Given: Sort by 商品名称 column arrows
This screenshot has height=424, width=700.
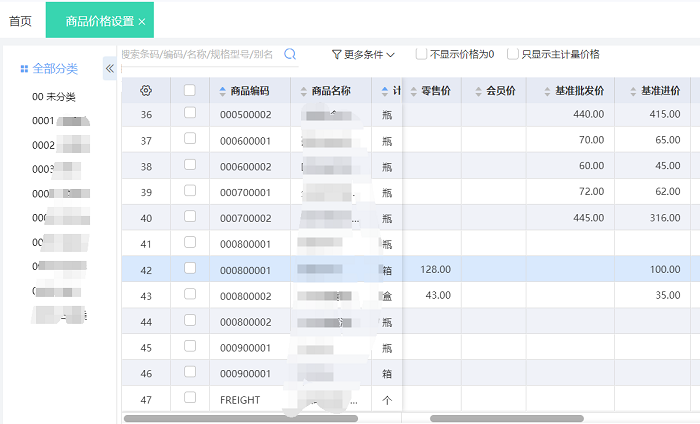Looking at the screenshot, I should (304, 91).
